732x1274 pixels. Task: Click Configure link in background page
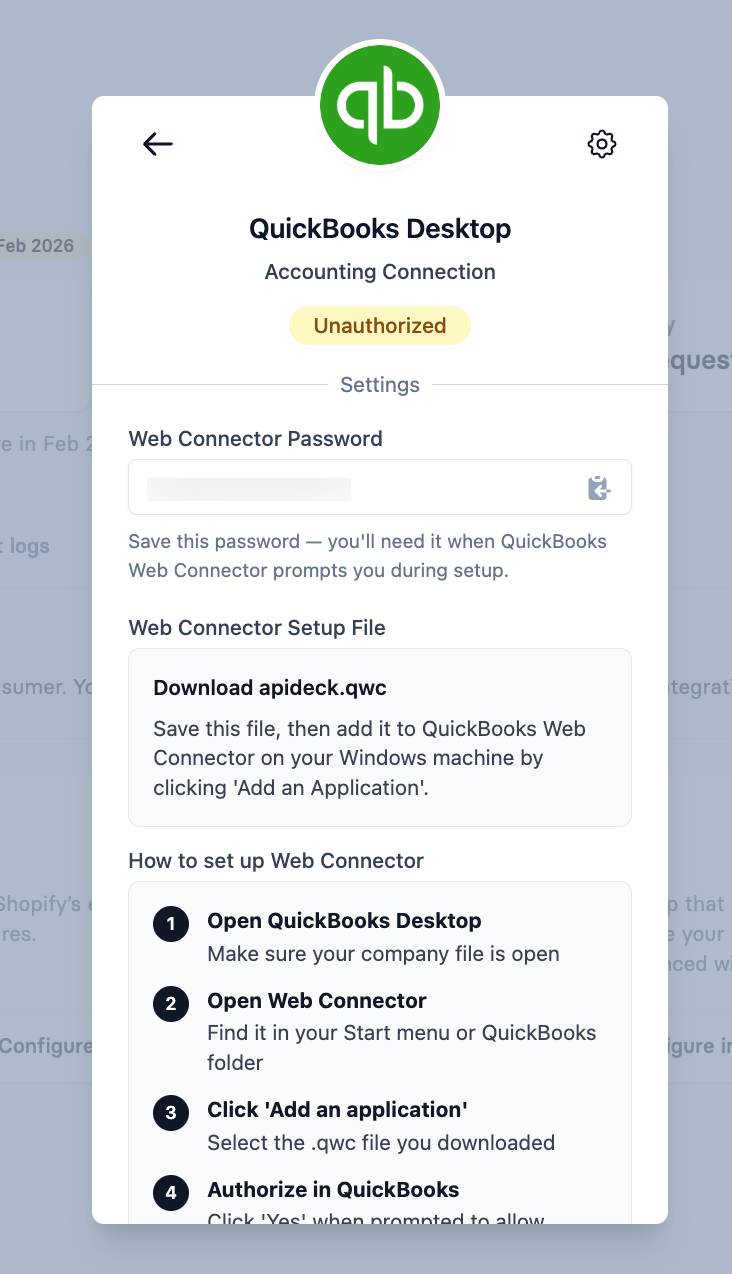[46, 1046]
